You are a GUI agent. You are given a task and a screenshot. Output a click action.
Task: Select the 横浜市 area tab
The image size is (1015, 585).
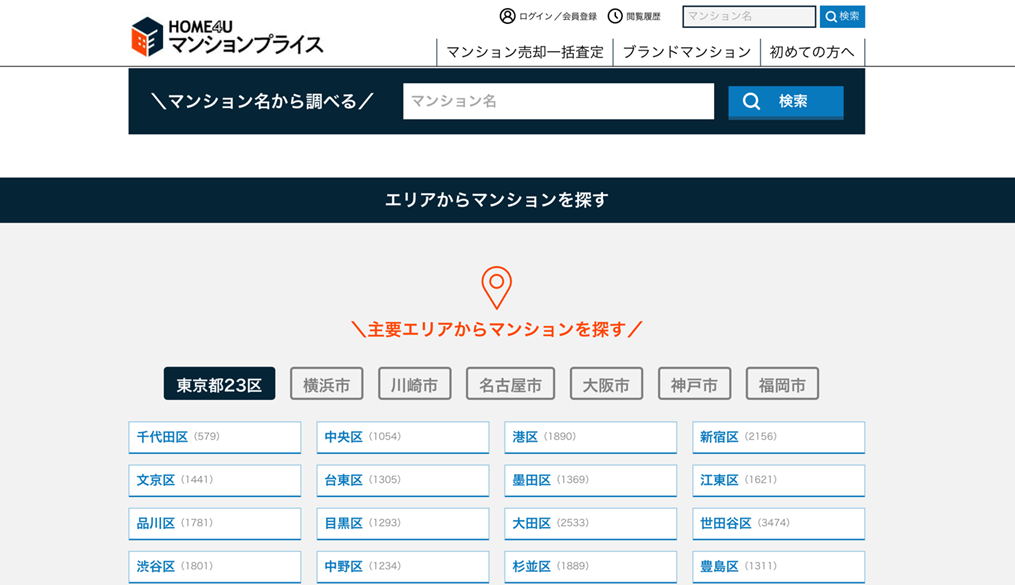point(327,384)
